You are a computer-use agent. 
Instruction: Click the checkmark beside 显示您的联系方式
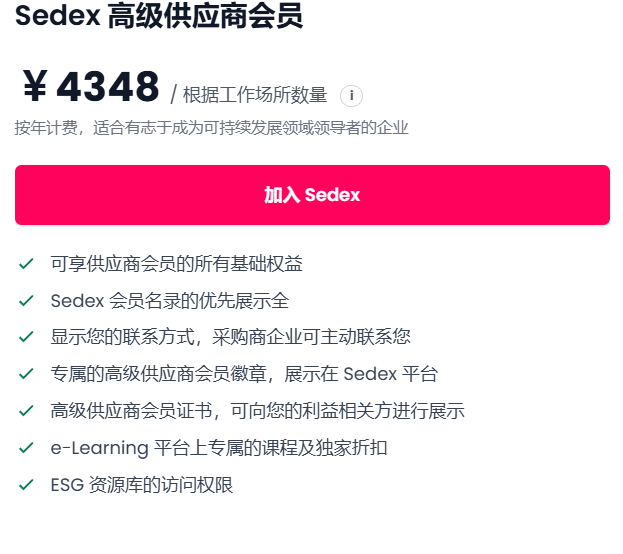click(x=27, y=338)
